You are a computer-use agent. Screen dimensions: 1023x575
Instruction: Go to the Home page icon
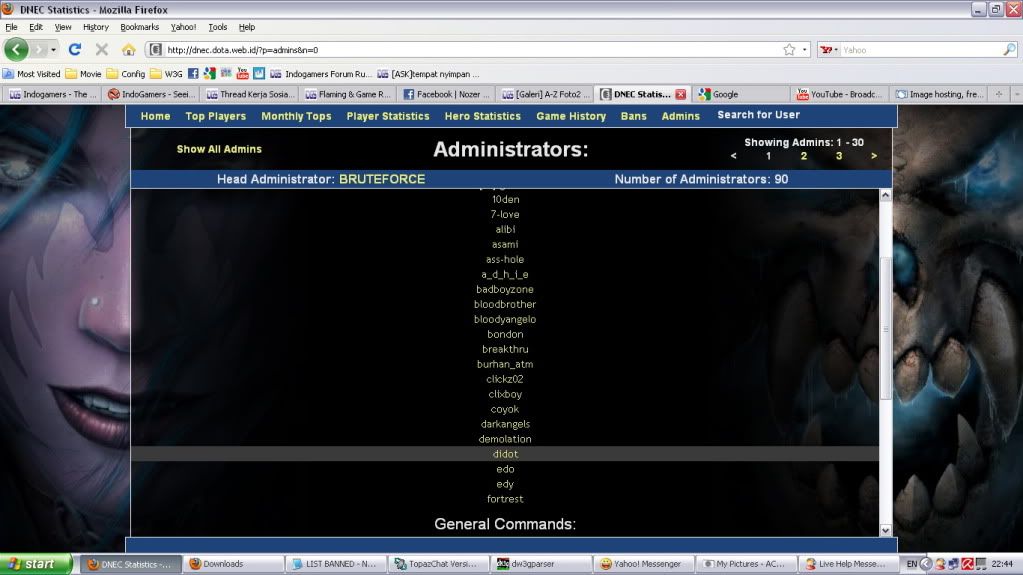coord(129,50)
